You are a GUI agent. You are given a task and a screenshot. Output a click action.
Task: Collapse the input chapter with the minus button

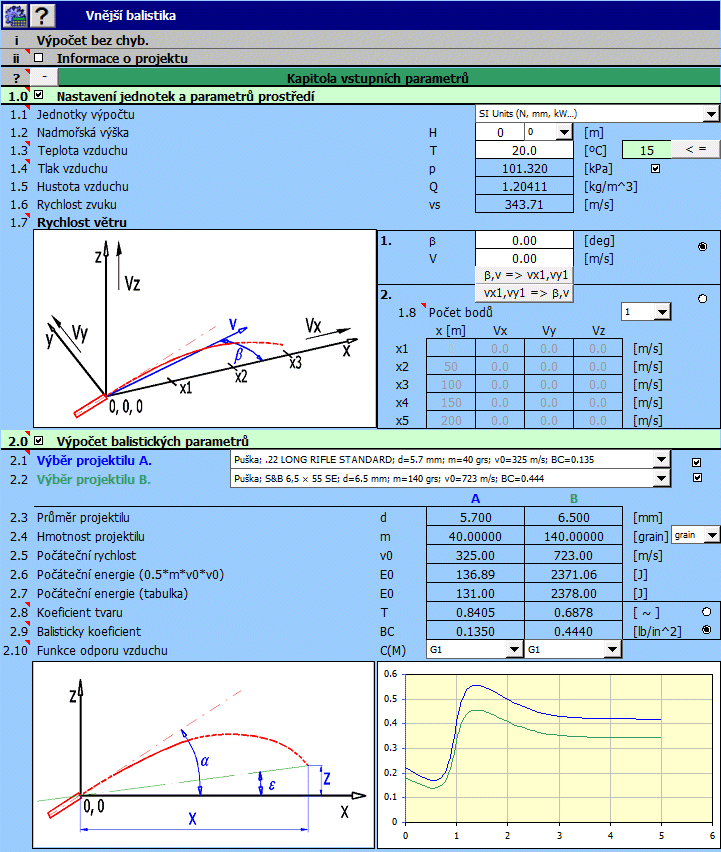pyautogui.click(x=46, y=77)
